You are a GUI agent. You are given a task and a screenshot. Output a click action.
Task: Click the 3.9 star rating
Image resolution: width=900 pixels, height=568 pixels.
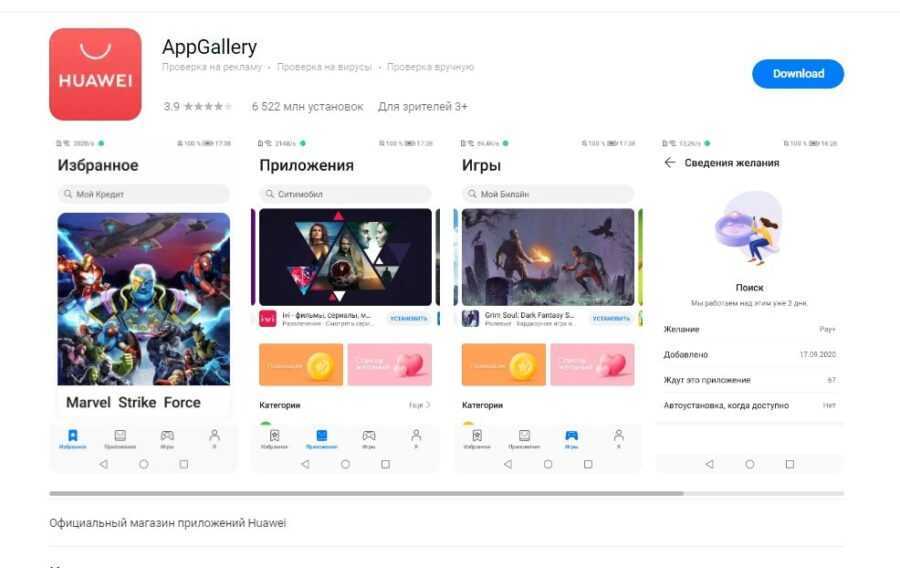pyautogui.click(x=197, y=107)
